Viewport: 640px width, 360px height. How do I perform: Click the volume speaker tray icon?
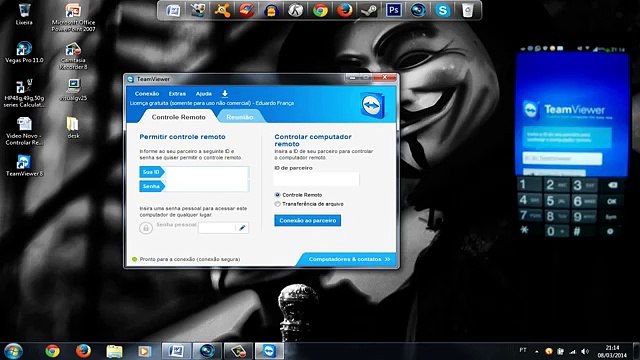(x=585, y=351)
